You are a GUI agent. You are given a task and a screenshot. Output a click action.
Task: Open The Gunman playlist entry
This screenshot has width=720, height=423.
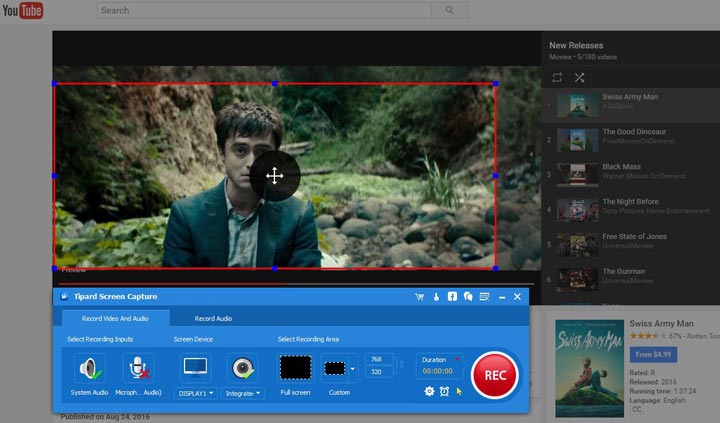click(630, 280)
